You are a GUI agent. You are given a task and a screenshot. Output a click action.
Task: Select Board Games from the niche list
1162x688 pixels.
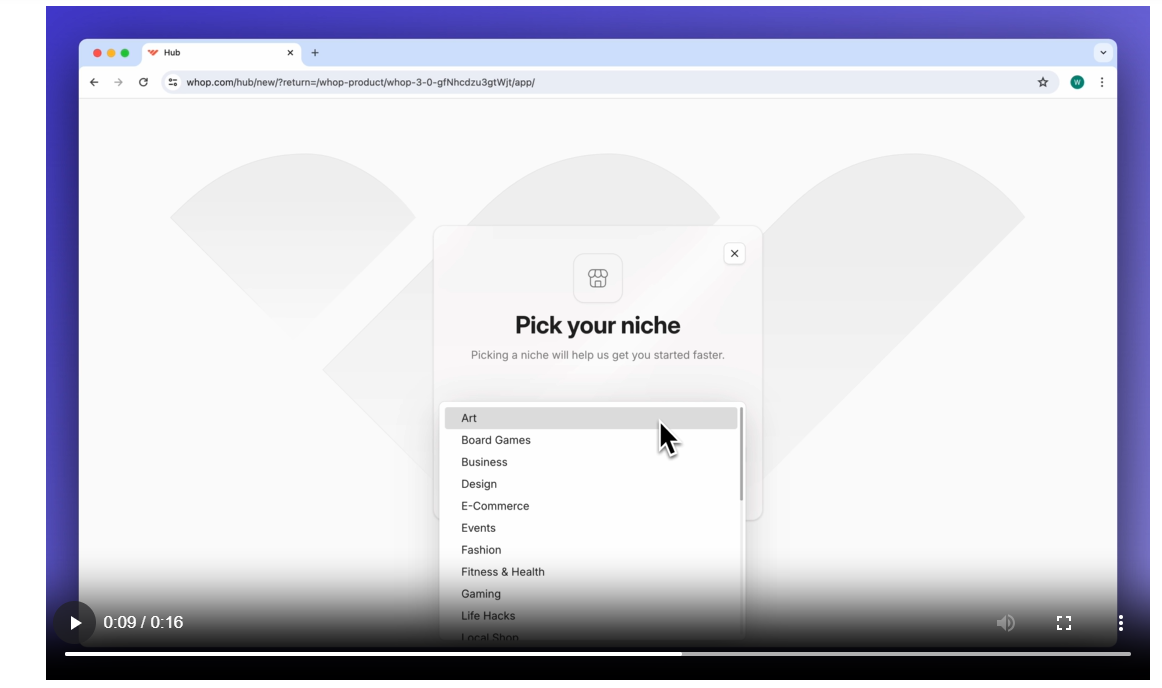[591, 440]
